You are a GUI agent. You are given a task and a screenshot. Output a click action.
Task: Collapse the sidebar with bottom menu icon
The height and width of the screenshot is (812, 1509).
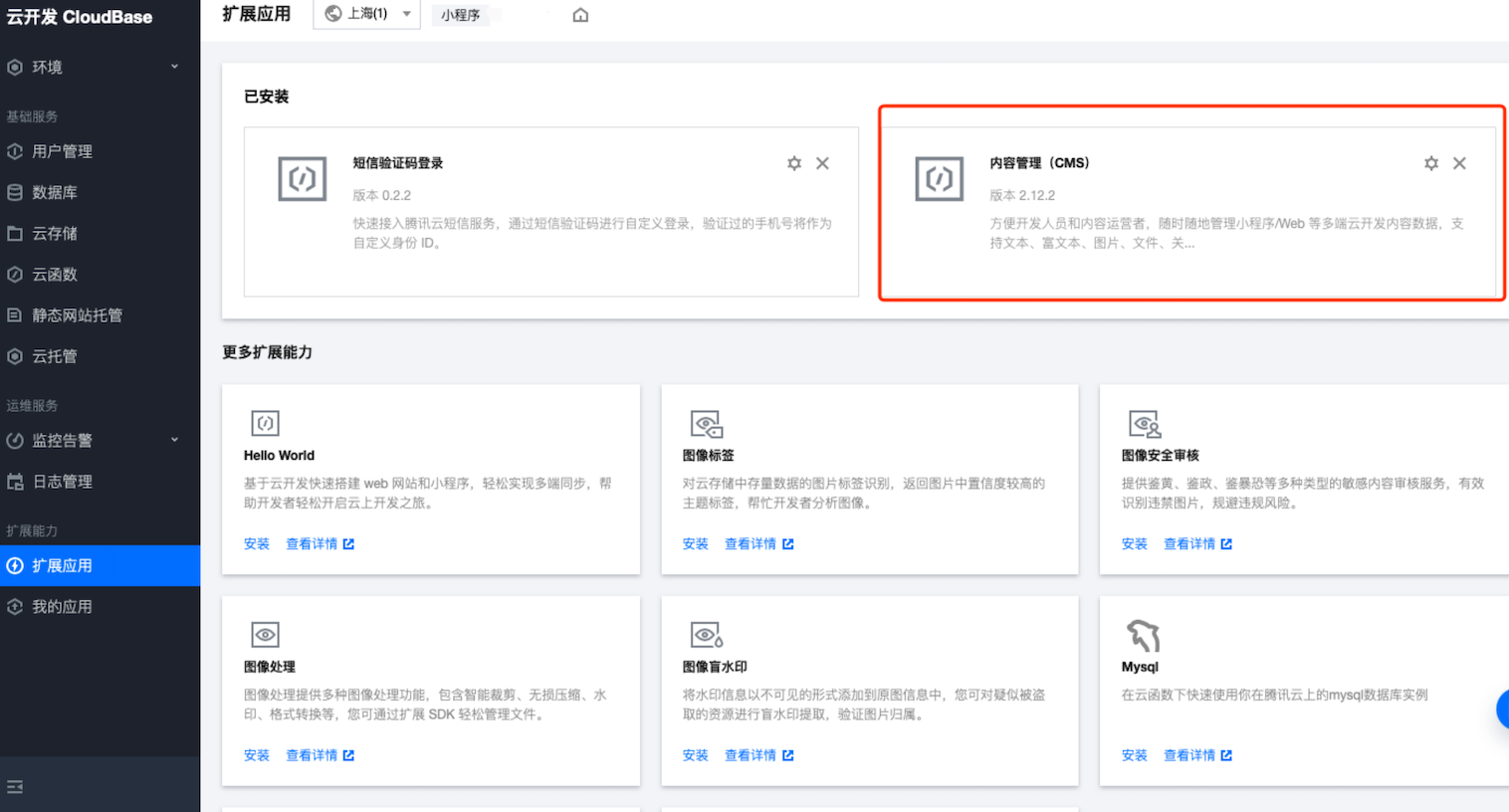pyautogui.click(x=15, y=787)
